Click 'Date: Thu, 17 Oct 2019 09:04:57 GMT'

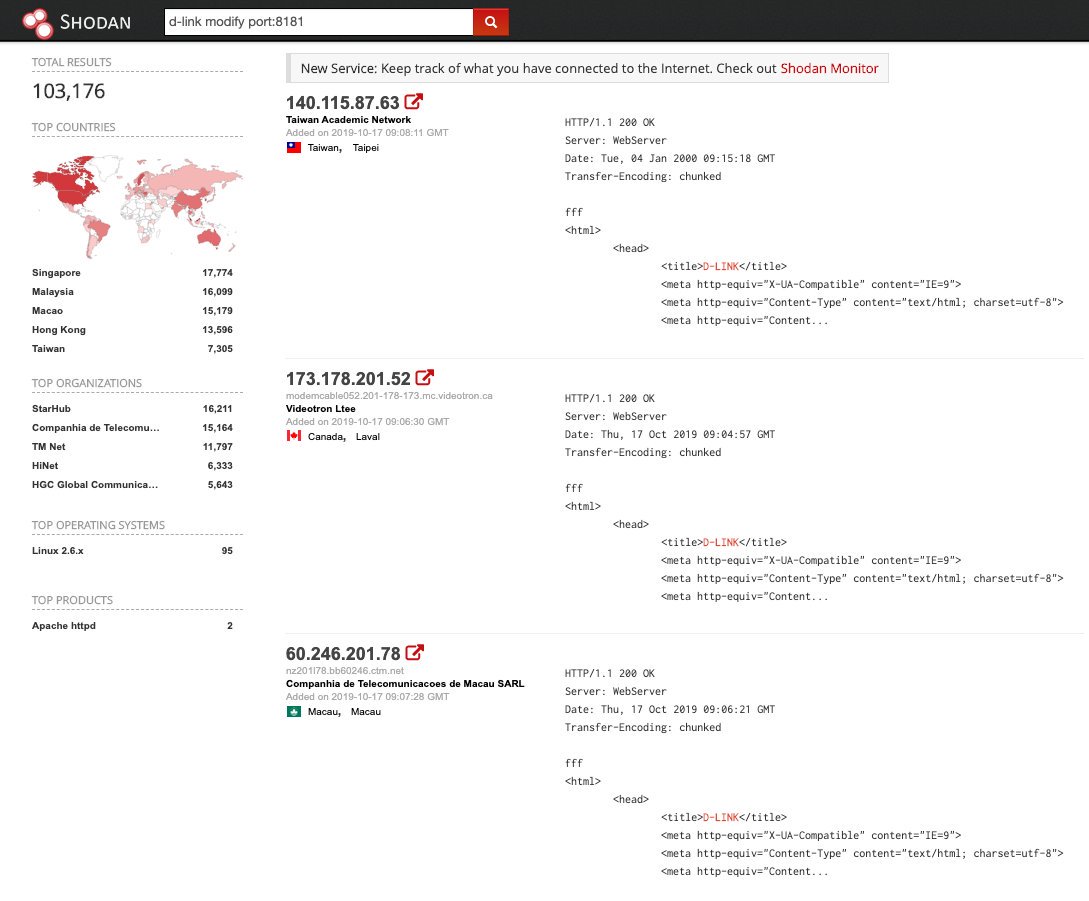click(670, 434)
